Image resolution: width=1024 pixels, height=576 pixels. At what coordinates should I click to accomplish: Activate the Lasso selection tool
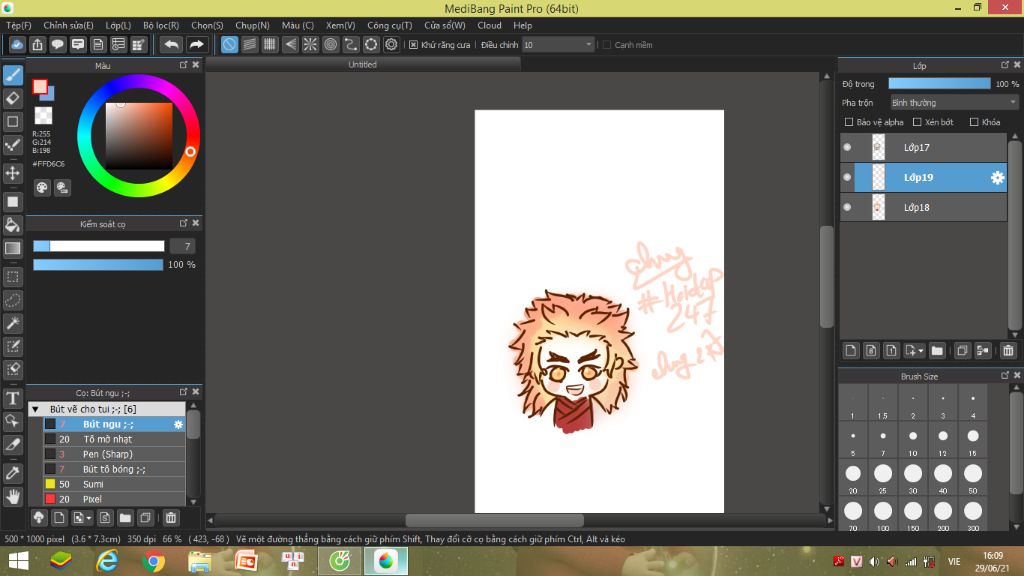(x=12, y=300)
